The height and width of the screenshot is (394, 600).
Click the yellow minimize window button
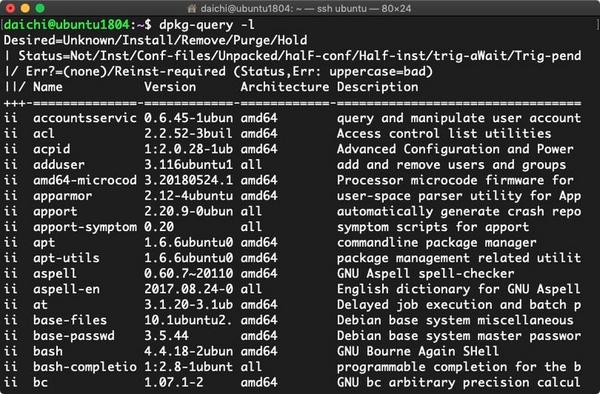click(x=25, y=8)
